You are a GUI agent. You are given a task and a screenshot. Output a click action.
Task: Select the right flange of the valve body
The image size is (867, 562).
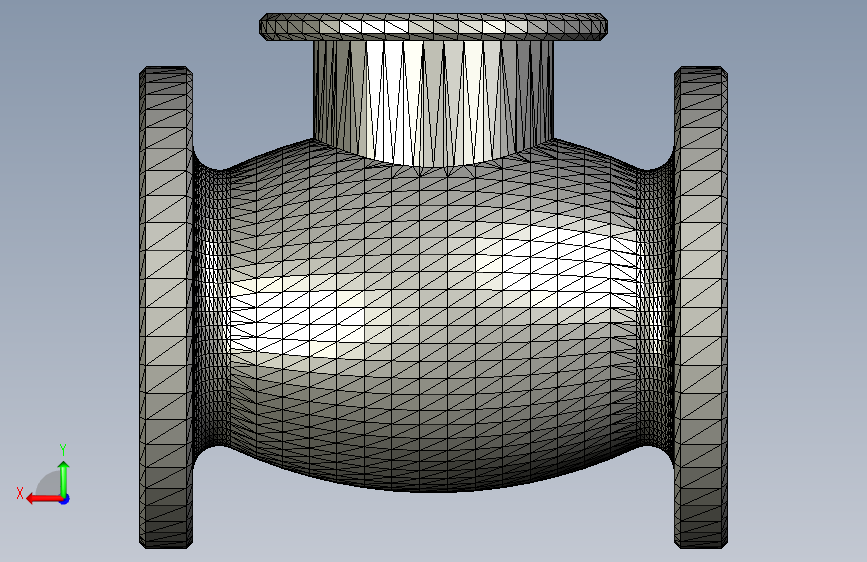pos(701,308)
